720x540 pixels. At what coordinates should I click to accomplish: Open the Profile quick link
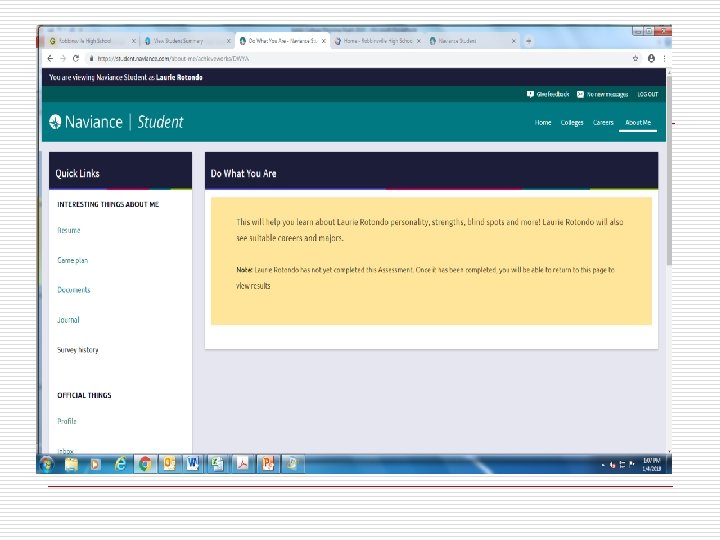[x=67, y=421]
